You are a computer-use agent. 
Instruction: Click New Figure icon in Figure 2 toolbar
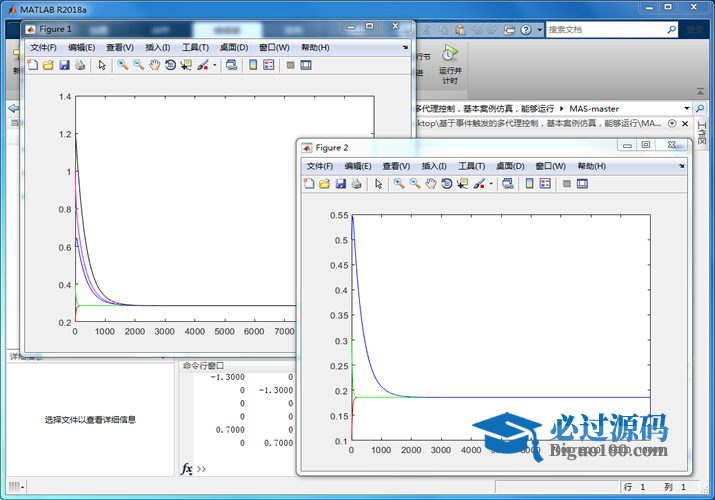tap(309, 184)
